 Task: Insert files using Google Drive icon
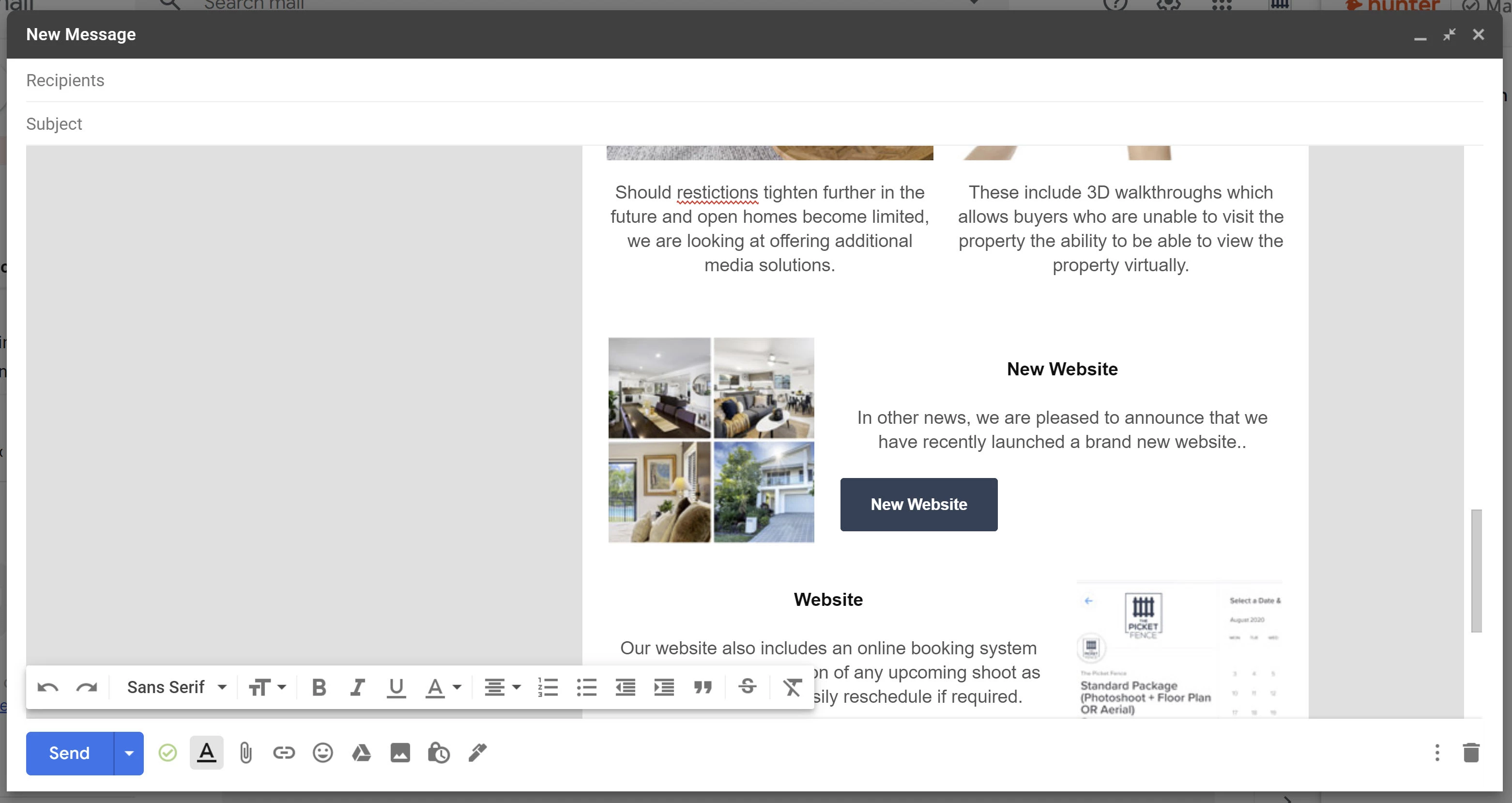[x=362, y=753]
